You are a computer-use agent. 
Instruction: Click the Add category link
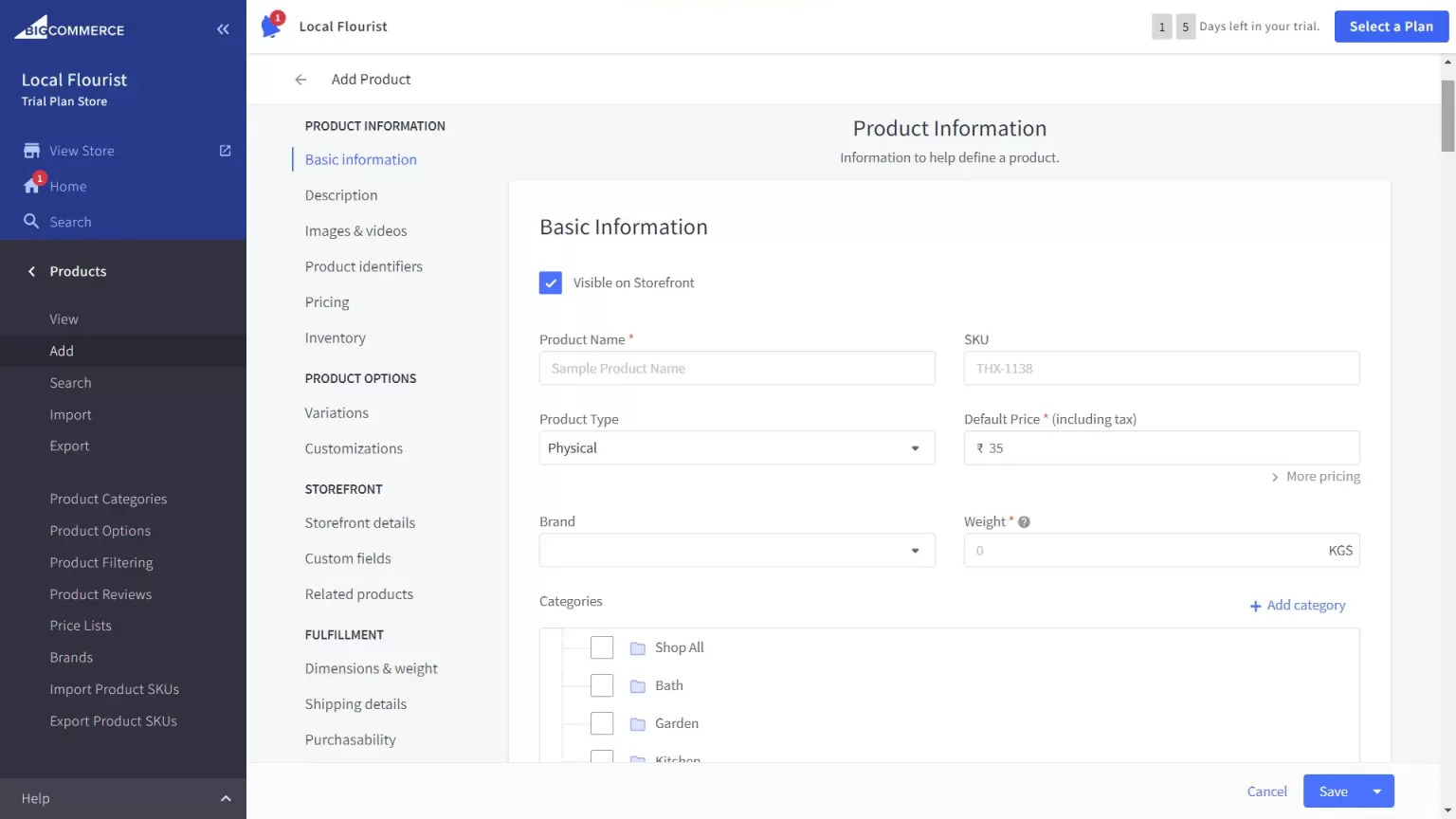[x=1297, y=606]
